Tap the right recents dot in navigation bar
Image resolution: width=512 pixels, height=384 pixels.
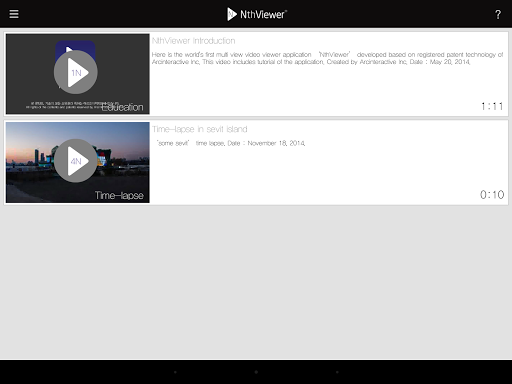[337, 372]
